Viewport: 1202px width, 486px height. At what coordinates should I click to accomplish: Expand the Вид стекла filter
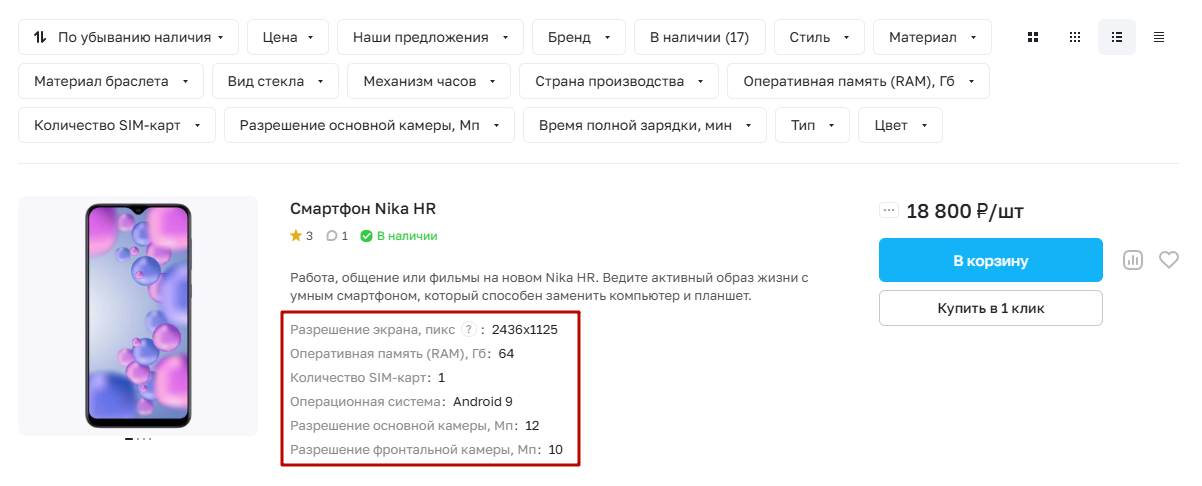275,81
